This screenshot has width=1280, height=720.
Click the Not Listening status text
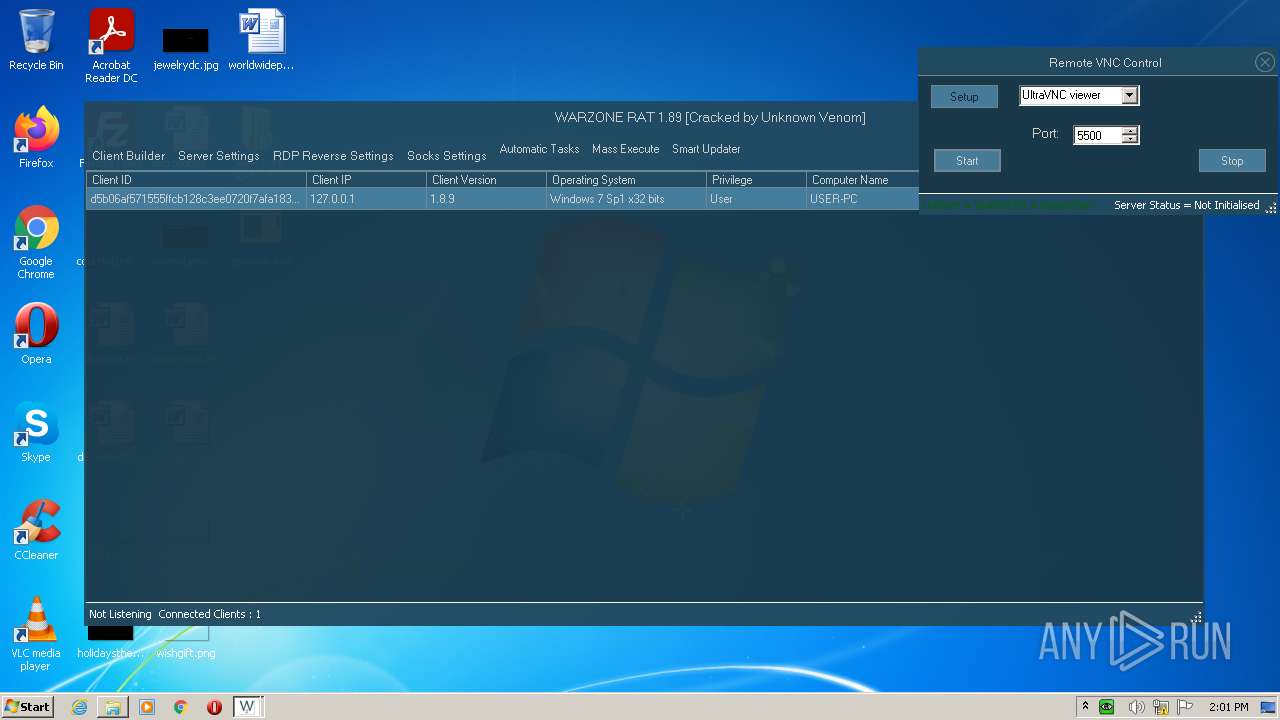[x=120, y=614]
